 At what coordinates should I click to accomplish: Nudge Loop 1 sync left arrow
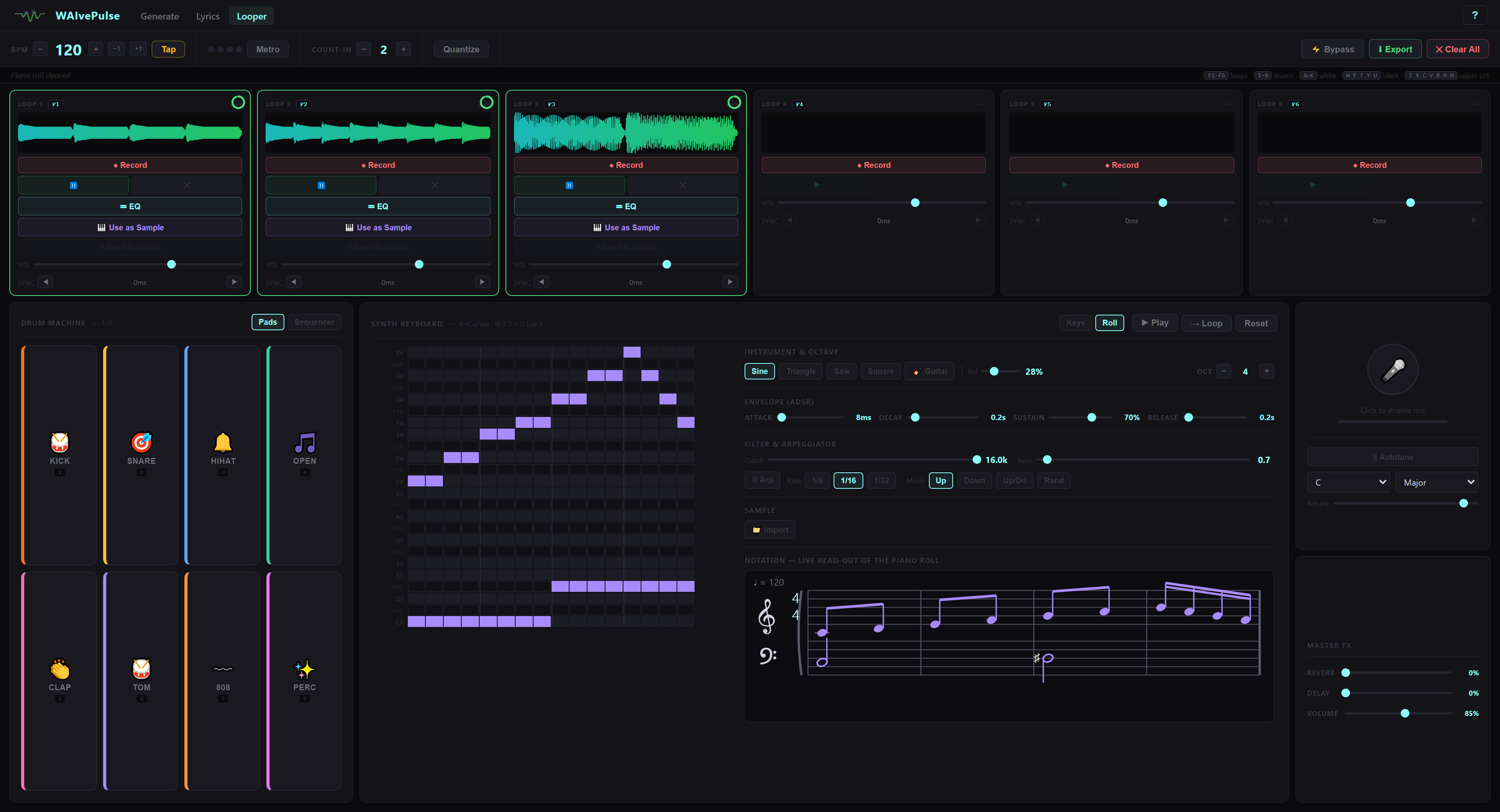45,282
